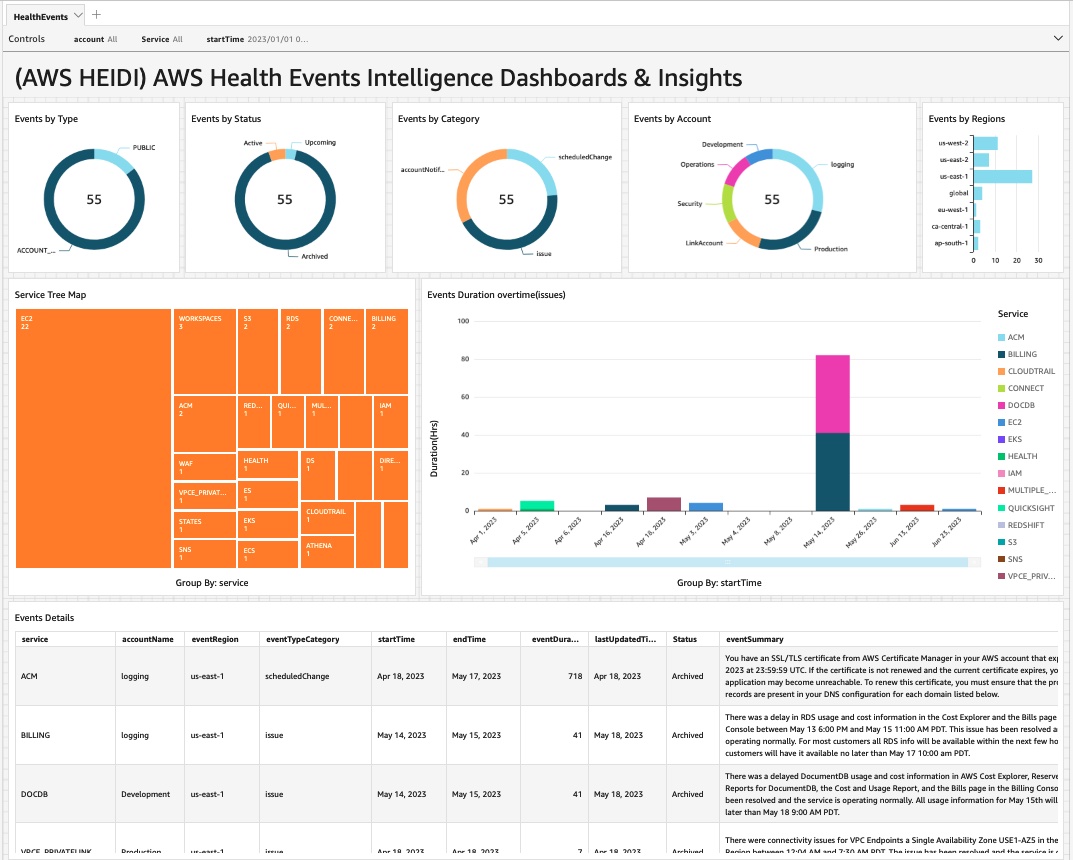Viewport: 1073px width, 860px height.
Task: Select the BILLING tile in tree map
Action: coord(387,352)
